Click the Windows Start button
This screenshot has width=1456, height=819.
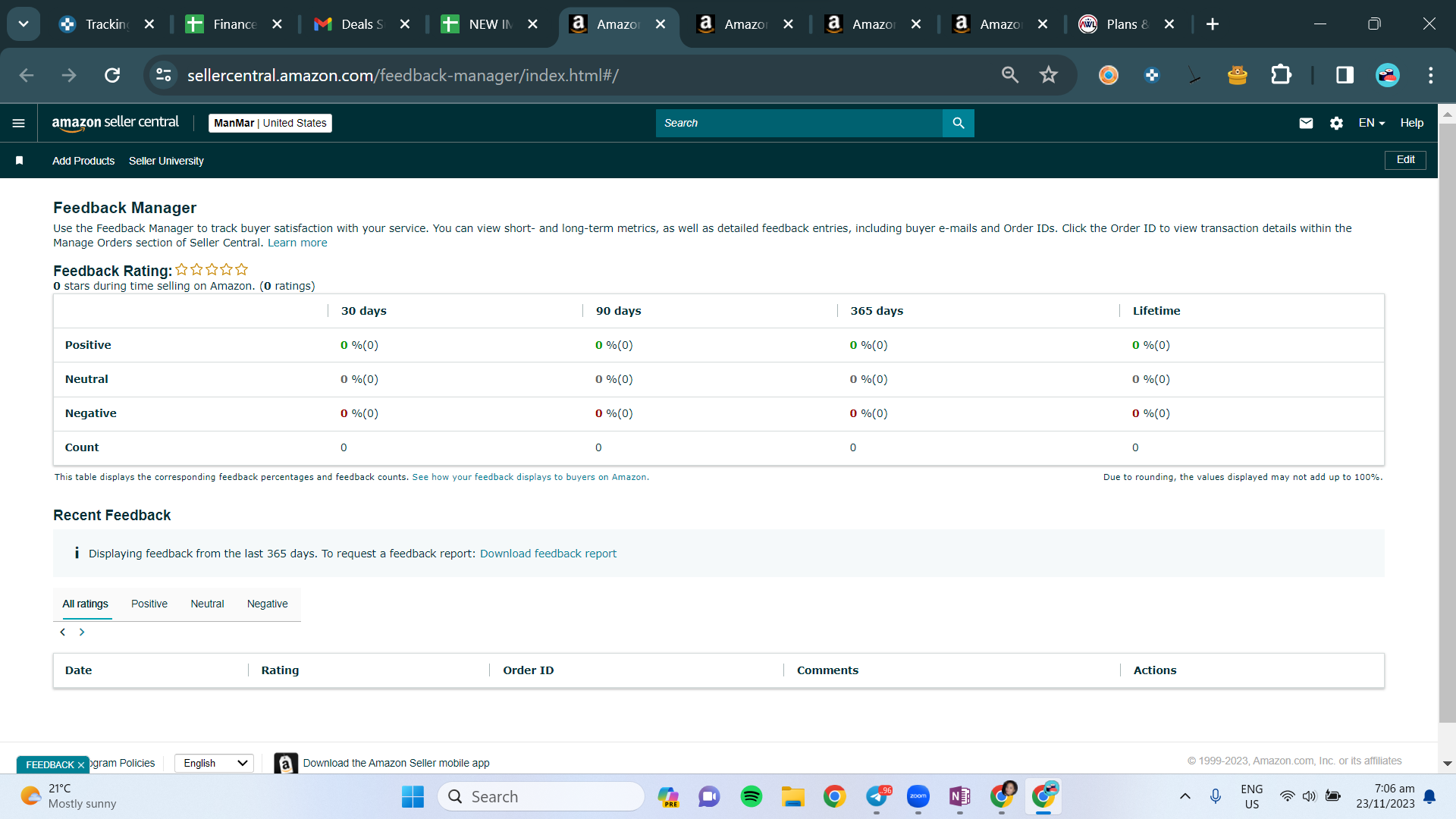pyautogui.click(x=413, y=796)
